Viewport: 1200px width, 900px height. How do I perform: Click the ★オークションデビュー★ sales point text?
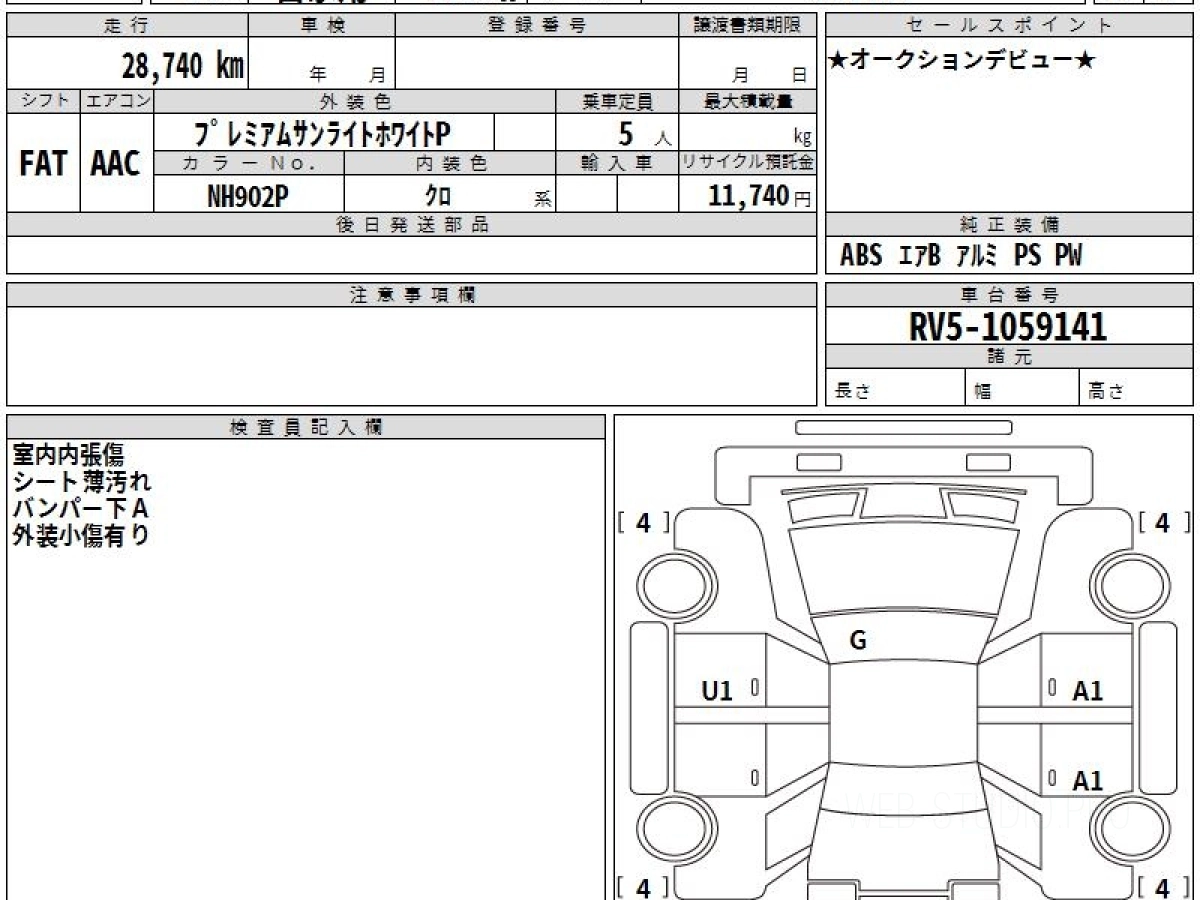click(x=962, y=61)
